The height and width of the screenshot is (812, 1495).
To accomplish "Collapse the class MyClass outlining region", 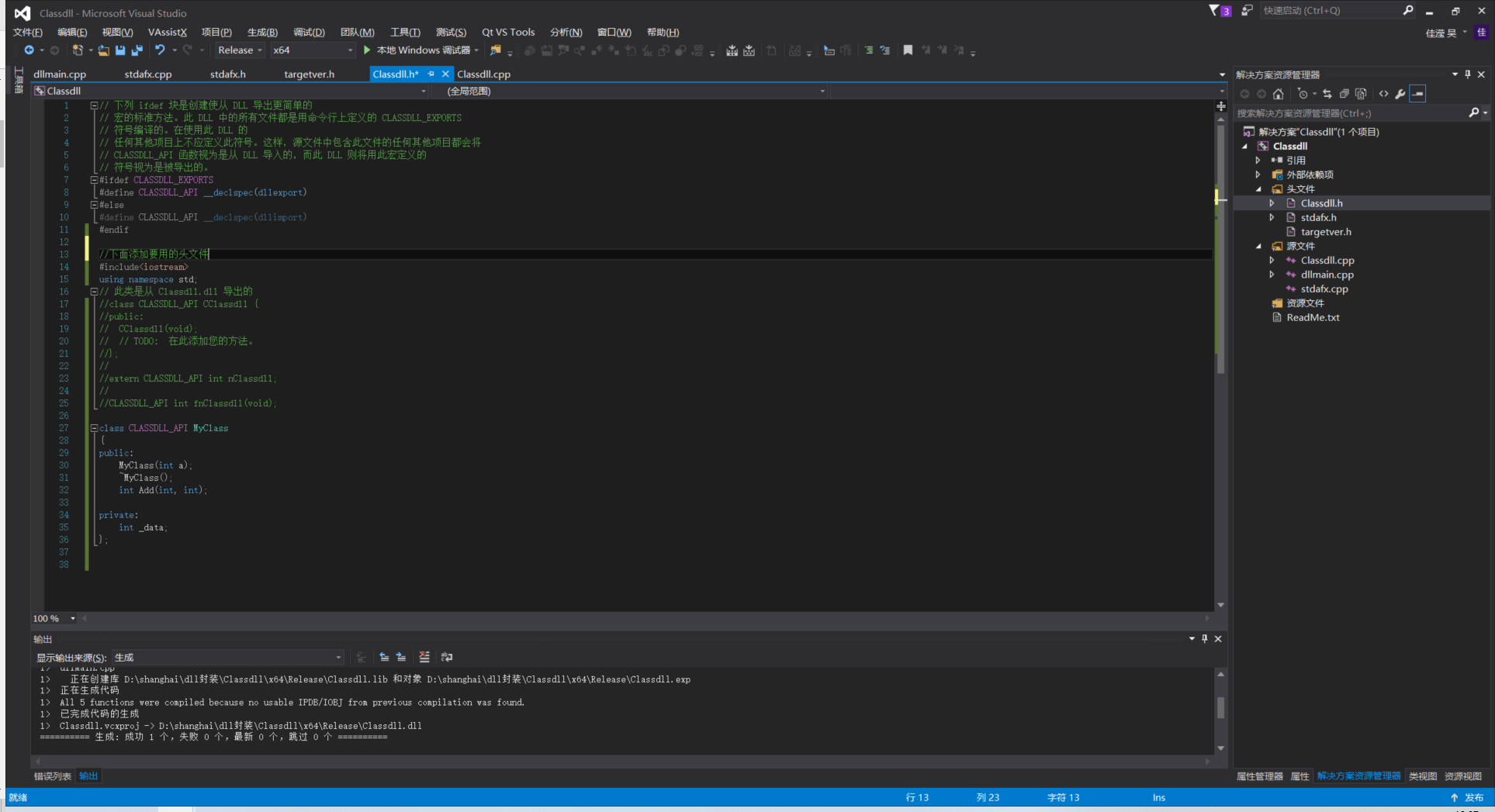I will tap(94, 428).
